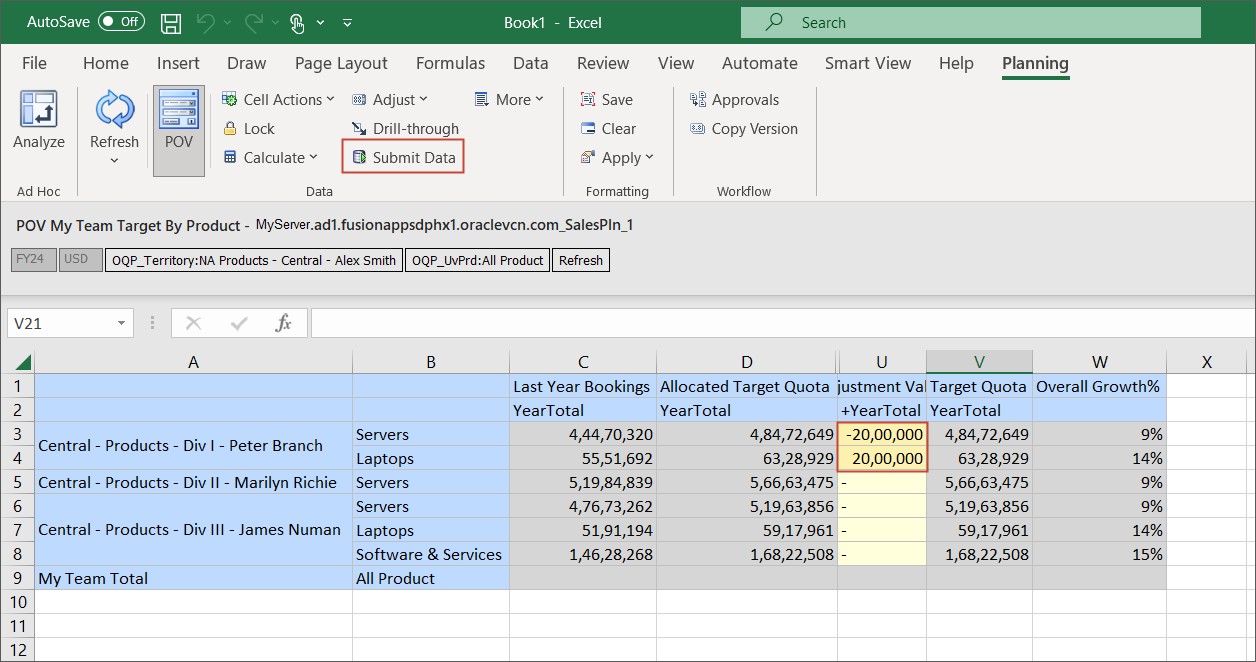Select adjustment cell 20,00,000 for Laptops

coord(882,458)
